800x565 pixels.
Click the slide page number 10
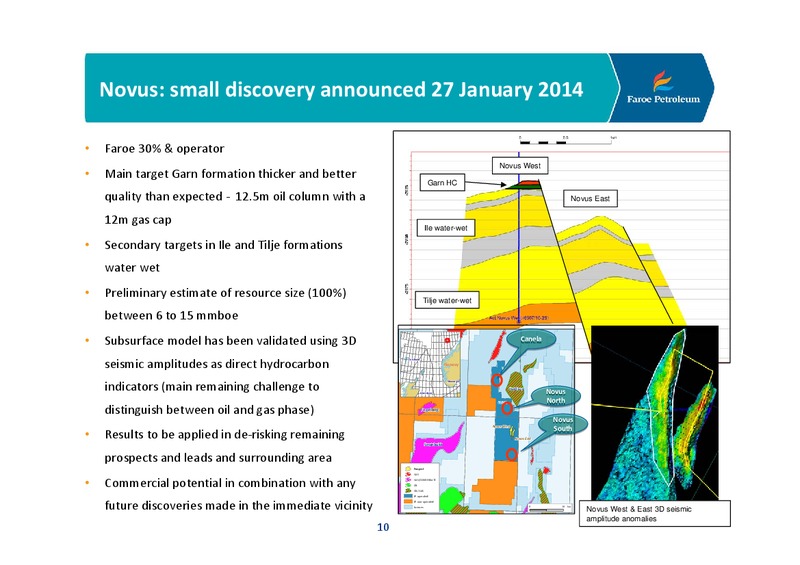[383, 527]
